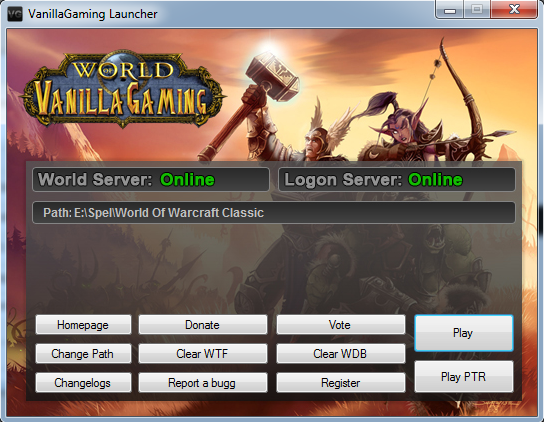The height and width of the screenshot is (422, 544).
Task: Click the World Server status panel
Action: click(151, 179)
